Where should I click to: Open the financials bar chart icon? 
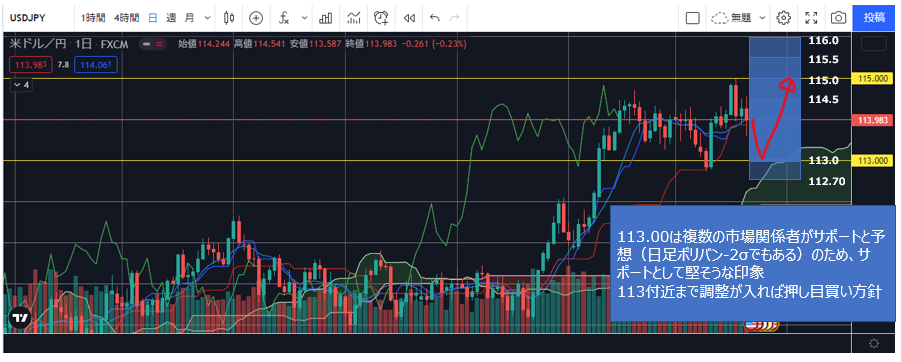326,18
